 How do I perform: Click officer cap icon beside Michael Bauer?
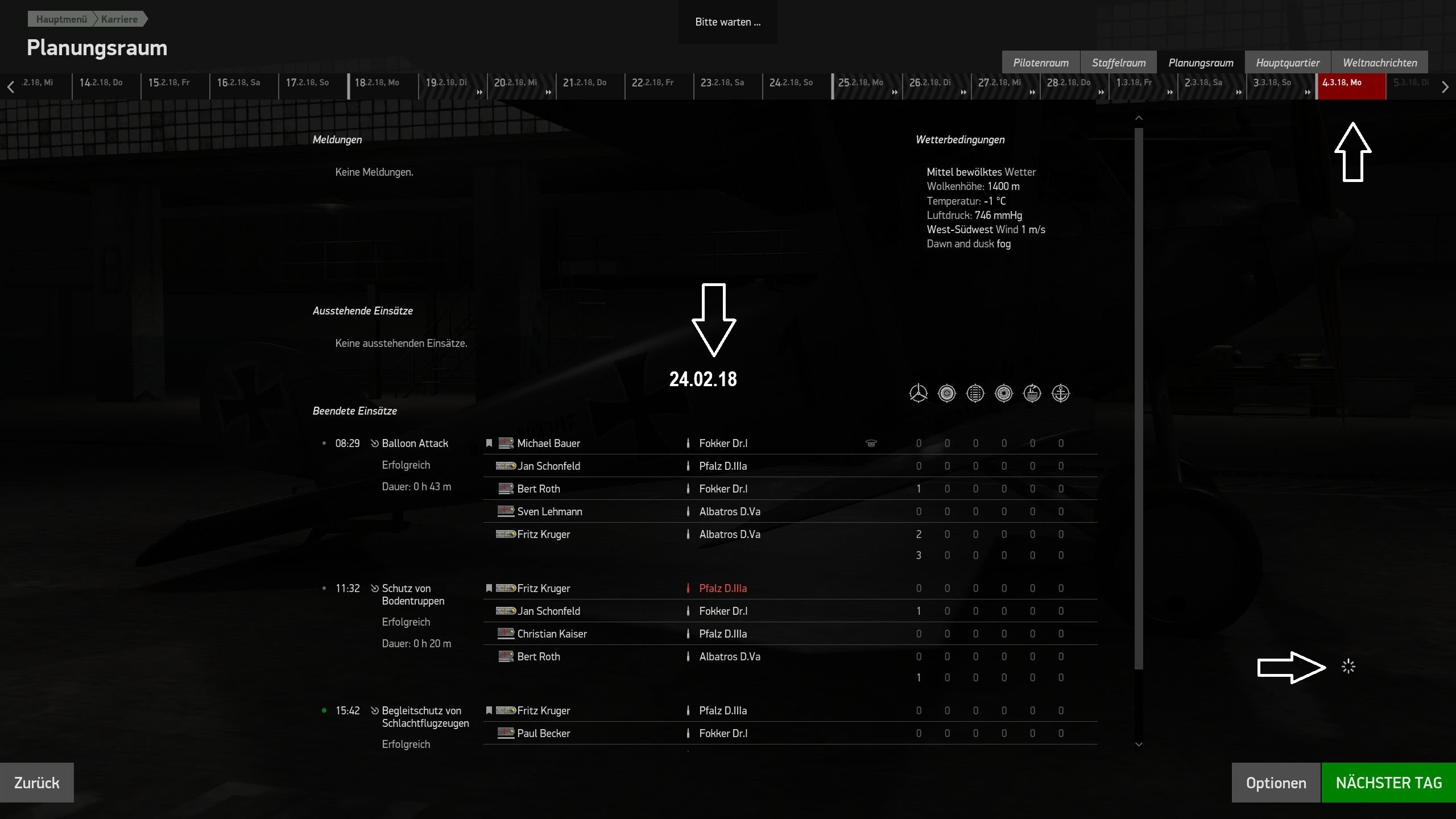(x=871, y=443)
